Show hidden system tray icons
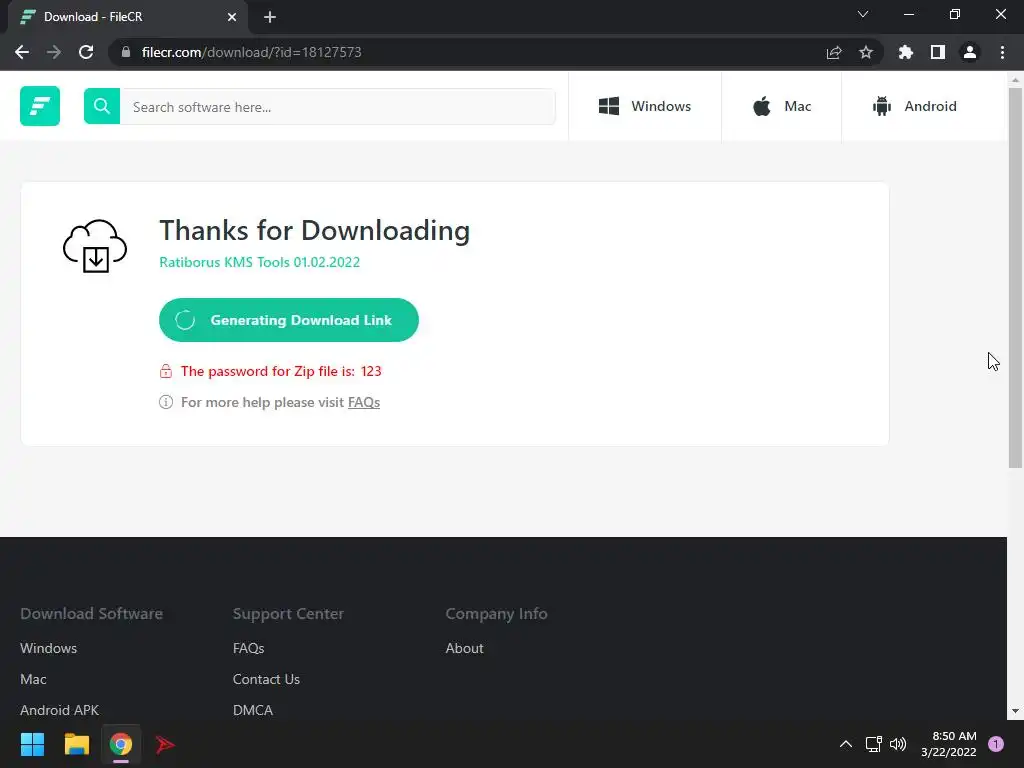Viewport: 1024px width, 768px height. [846, 744]
